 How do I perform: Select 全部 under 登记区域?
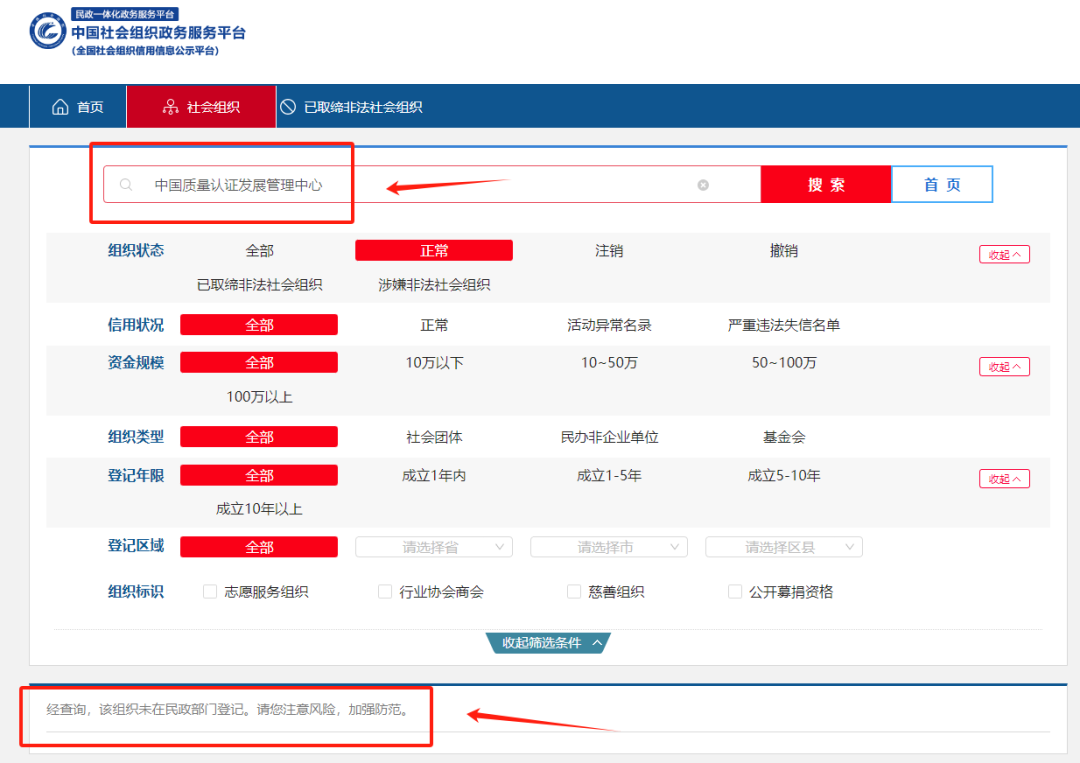coord(259,547)
